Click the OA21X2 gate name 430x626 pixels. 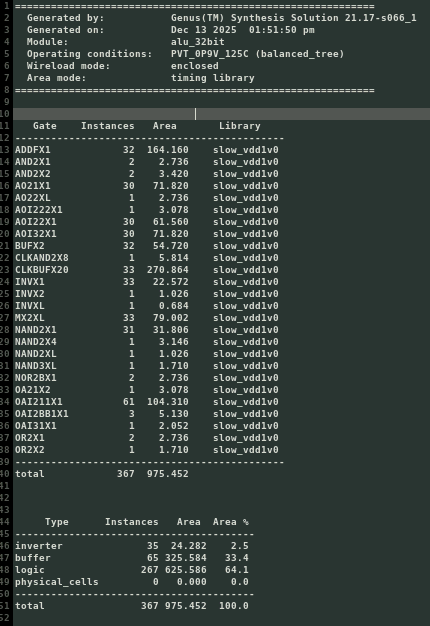(33, 389)
